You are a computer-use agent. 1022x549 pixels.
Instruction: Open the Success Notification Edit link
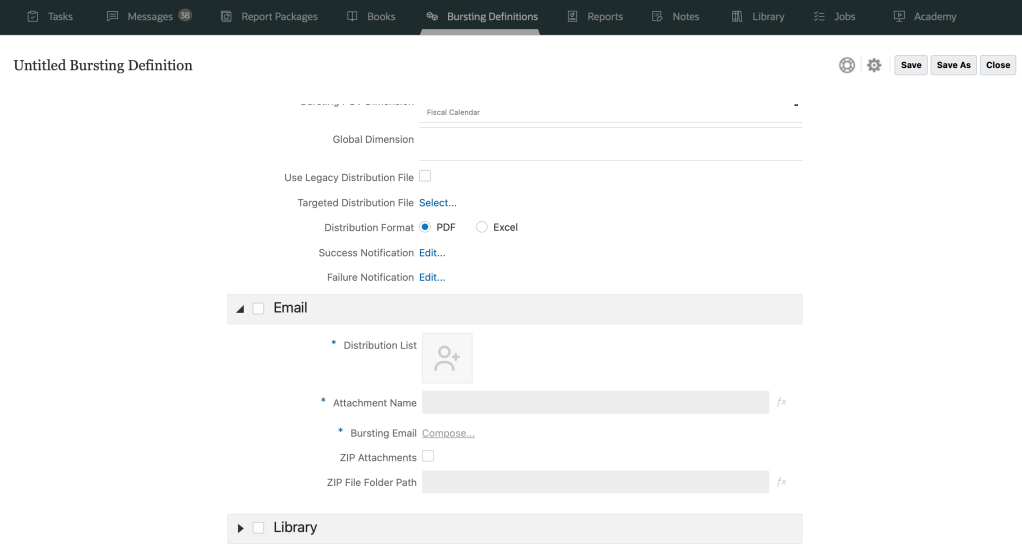click(x=432, y=253)
